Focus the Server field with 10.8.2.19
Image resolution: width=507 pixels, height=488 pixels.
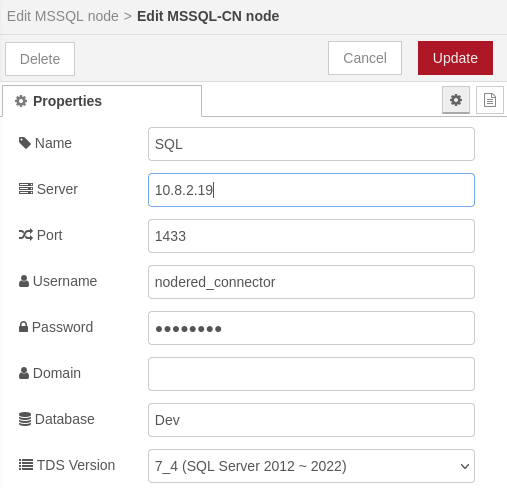pyautogui.click(x=311, y=190)
